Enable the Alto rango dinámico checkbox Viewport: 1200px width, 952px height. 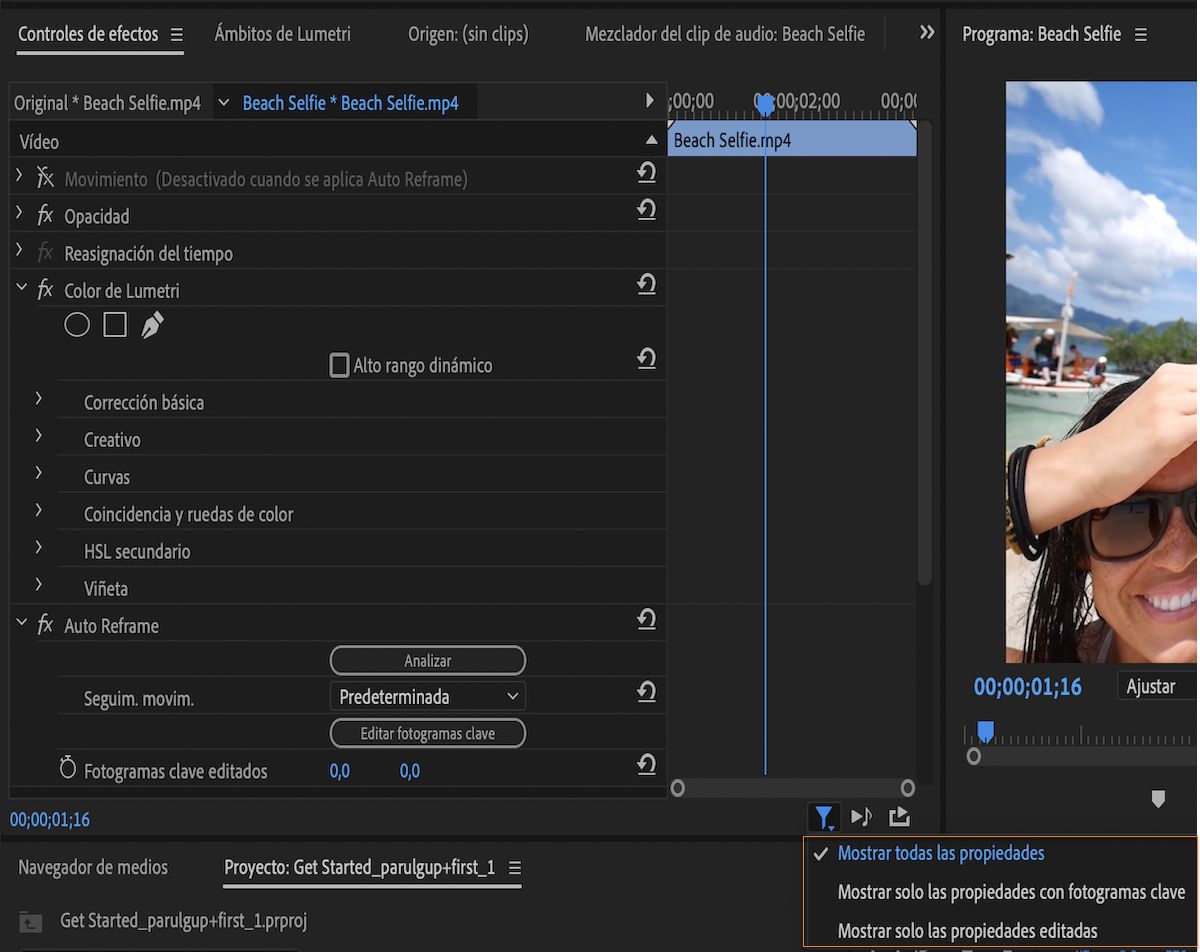tap(340, 366)
